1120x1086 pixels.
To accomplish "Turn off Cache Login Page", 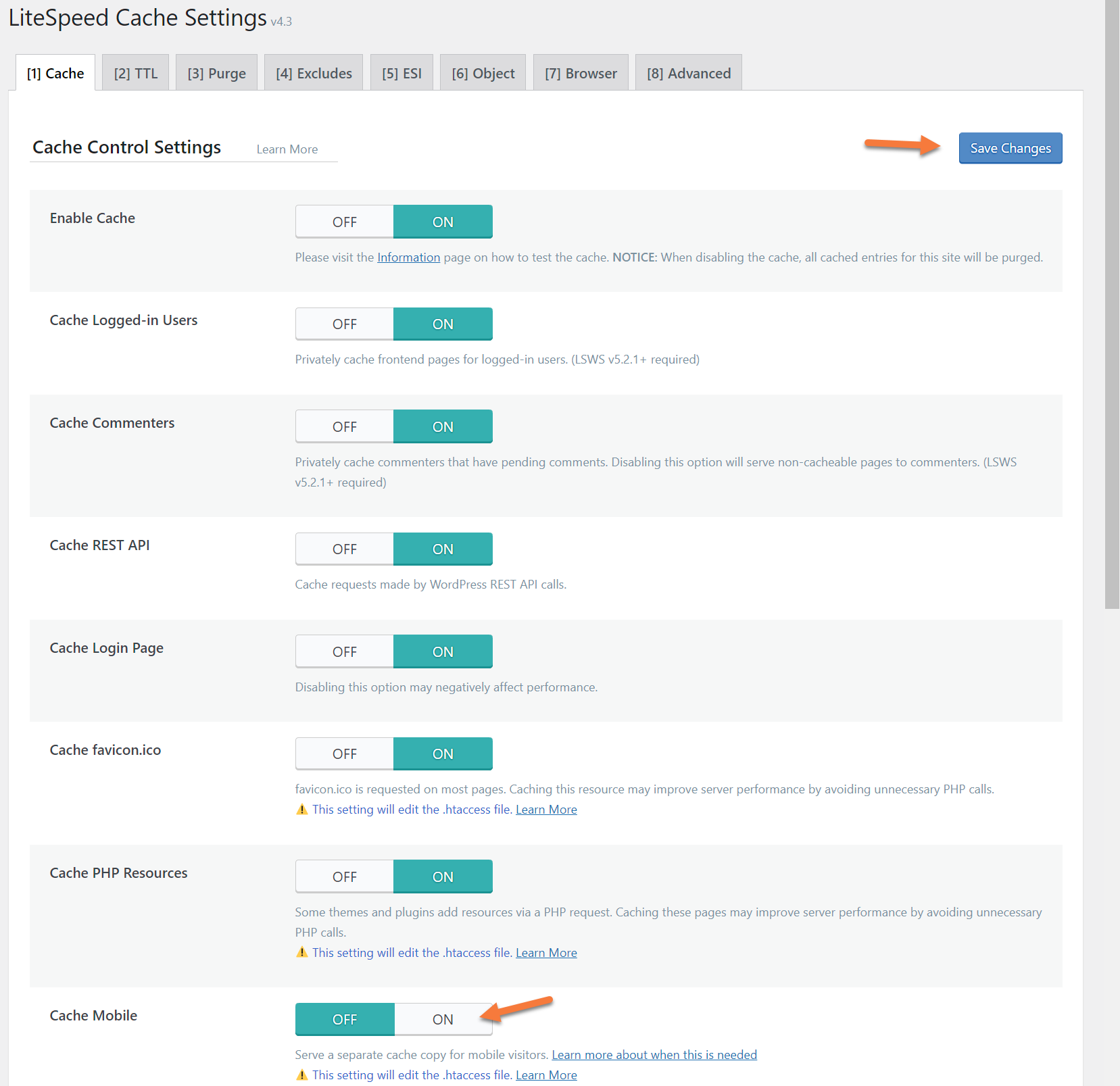I will (x=345, y=652).
